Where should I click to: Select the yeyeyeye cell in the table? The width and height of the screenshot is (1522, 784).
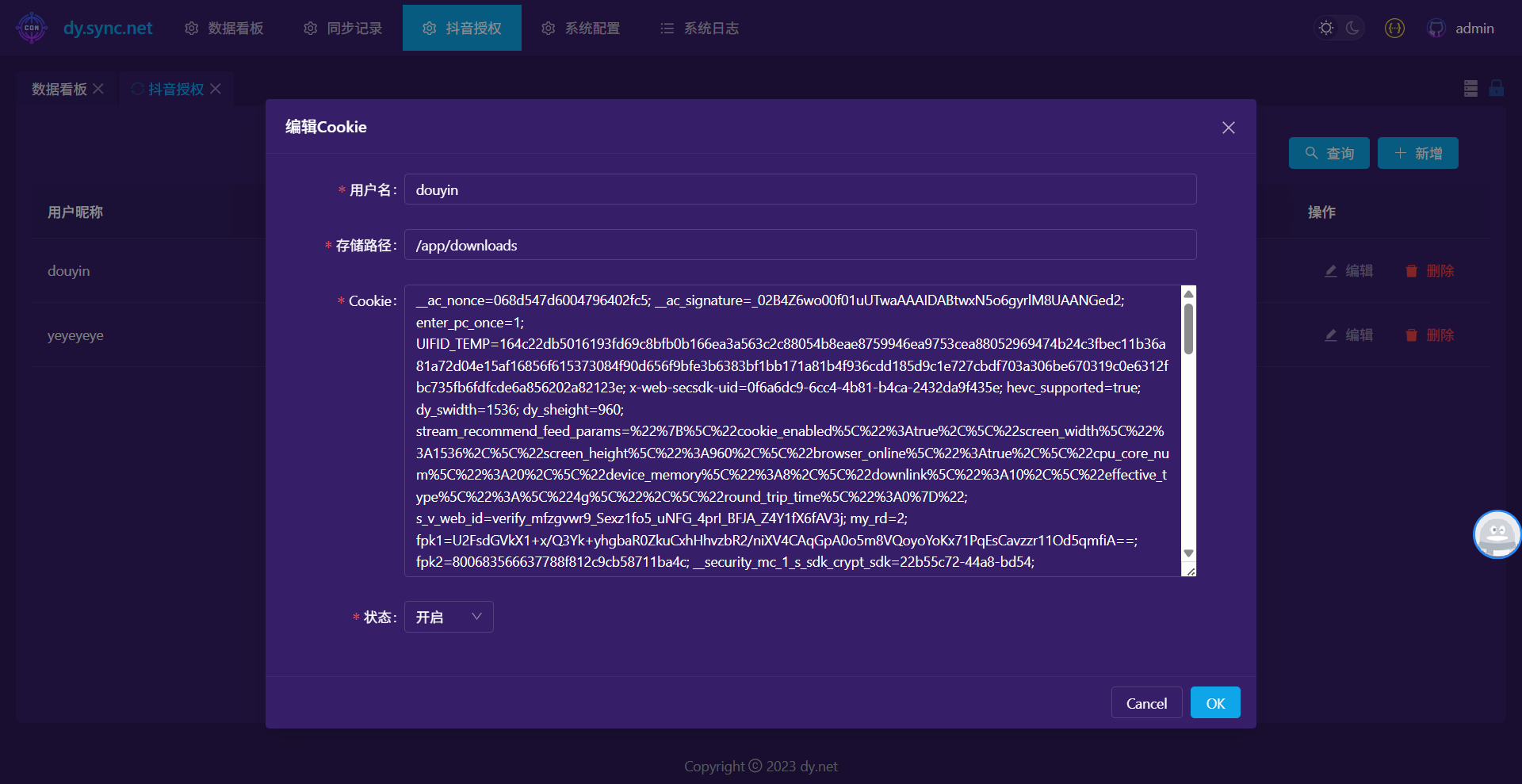click(x=75, y=335)
